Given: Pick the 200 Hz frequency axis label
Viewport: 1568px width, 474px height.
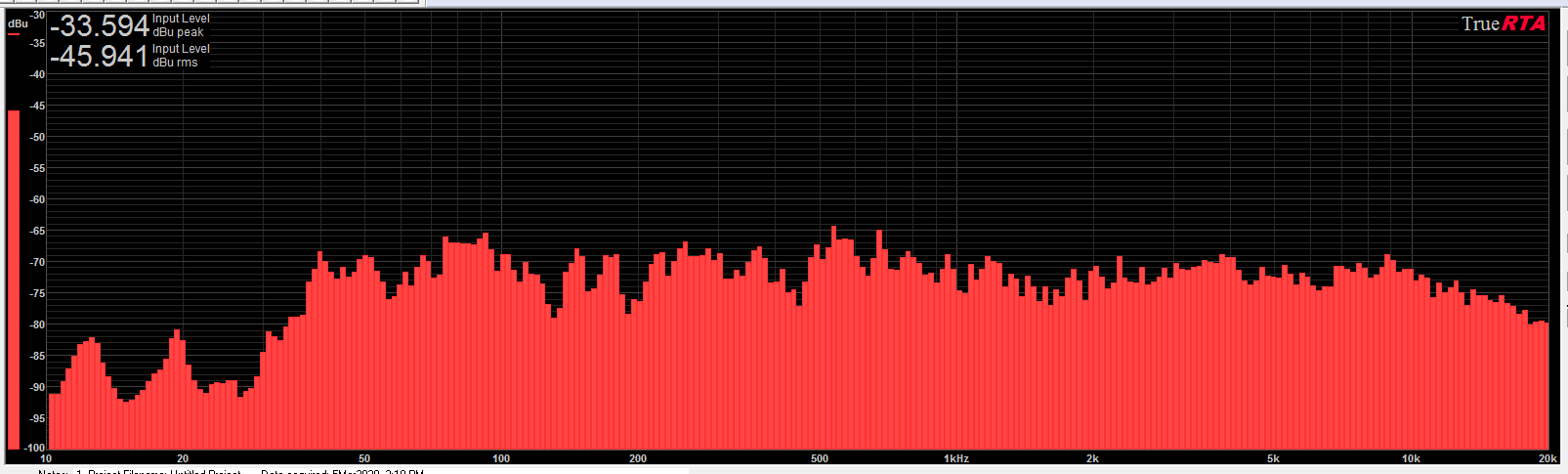Looking at the screenshot, I should coord(638,458).
